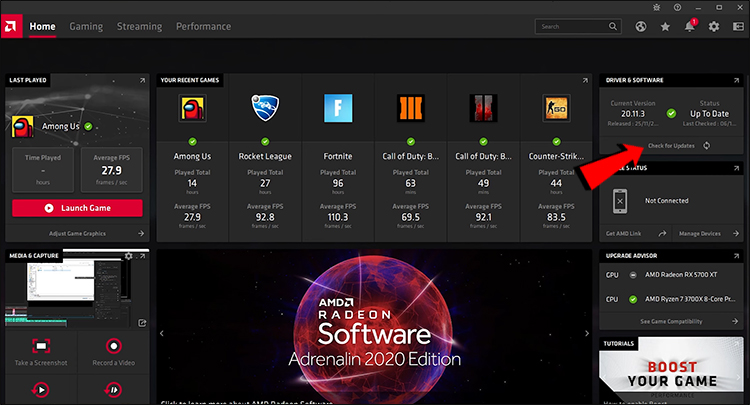
Task: Expand the Last Played panel
Action: tap(142, 80)
